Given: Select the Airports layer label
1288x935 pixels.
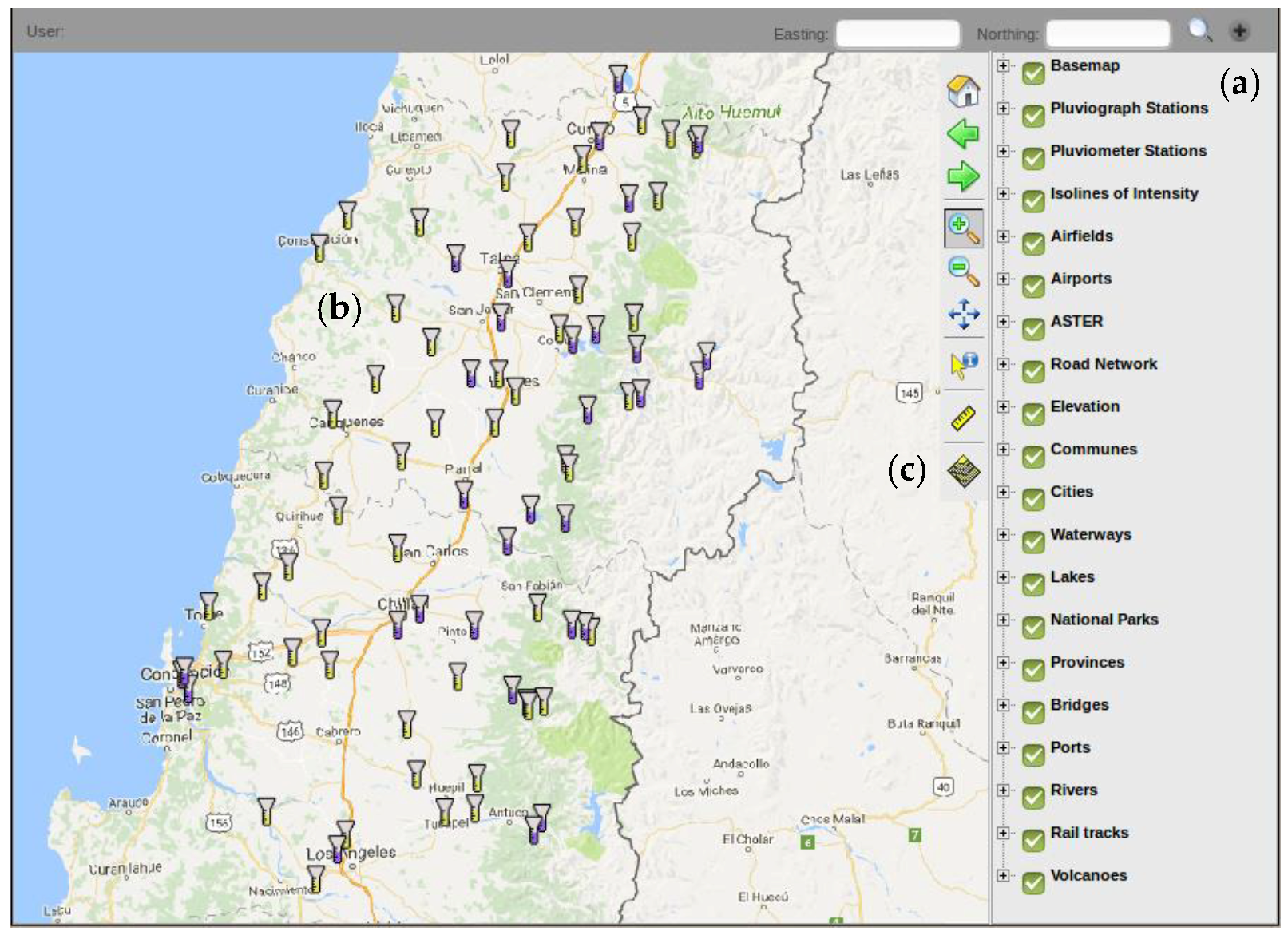Looking at the screenshot, I should 1080,279.
